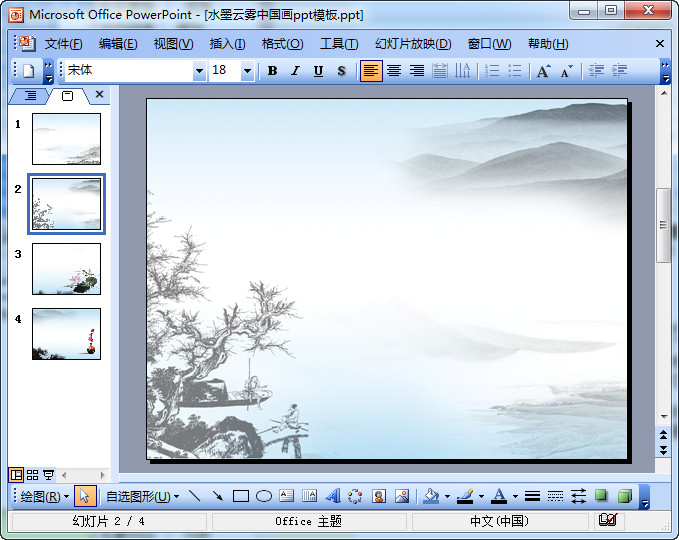Select slide 1 thumbnail

point(66,139)
